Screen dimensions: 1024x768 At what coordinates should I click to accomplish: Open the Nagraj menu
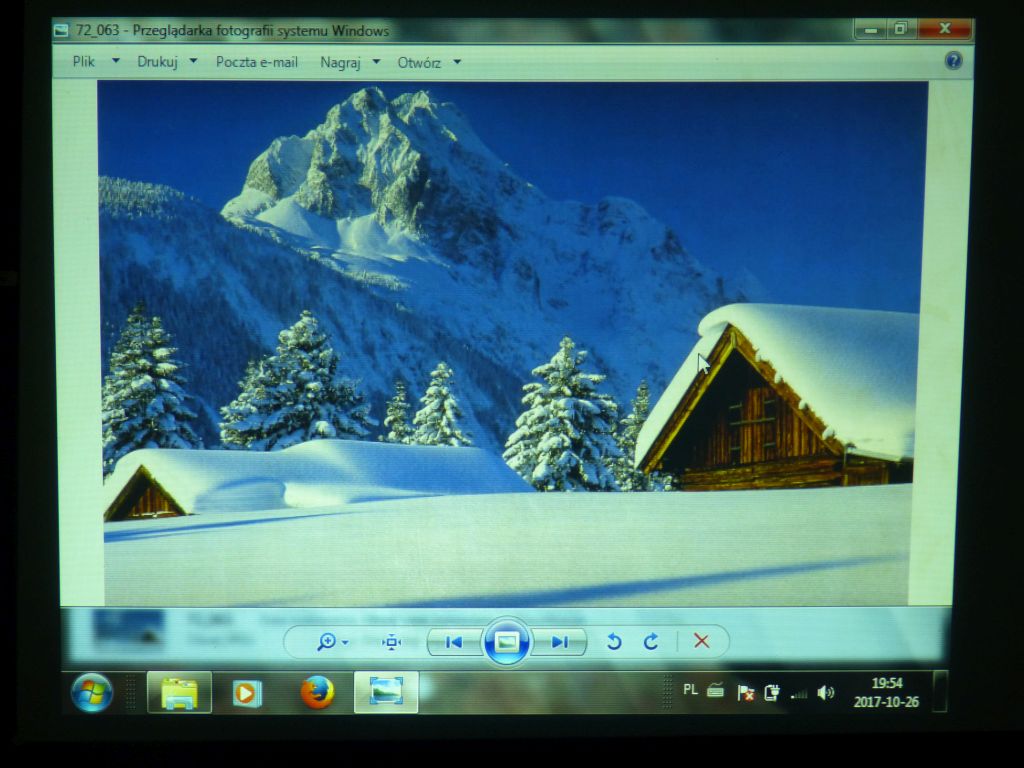[340, 62]
